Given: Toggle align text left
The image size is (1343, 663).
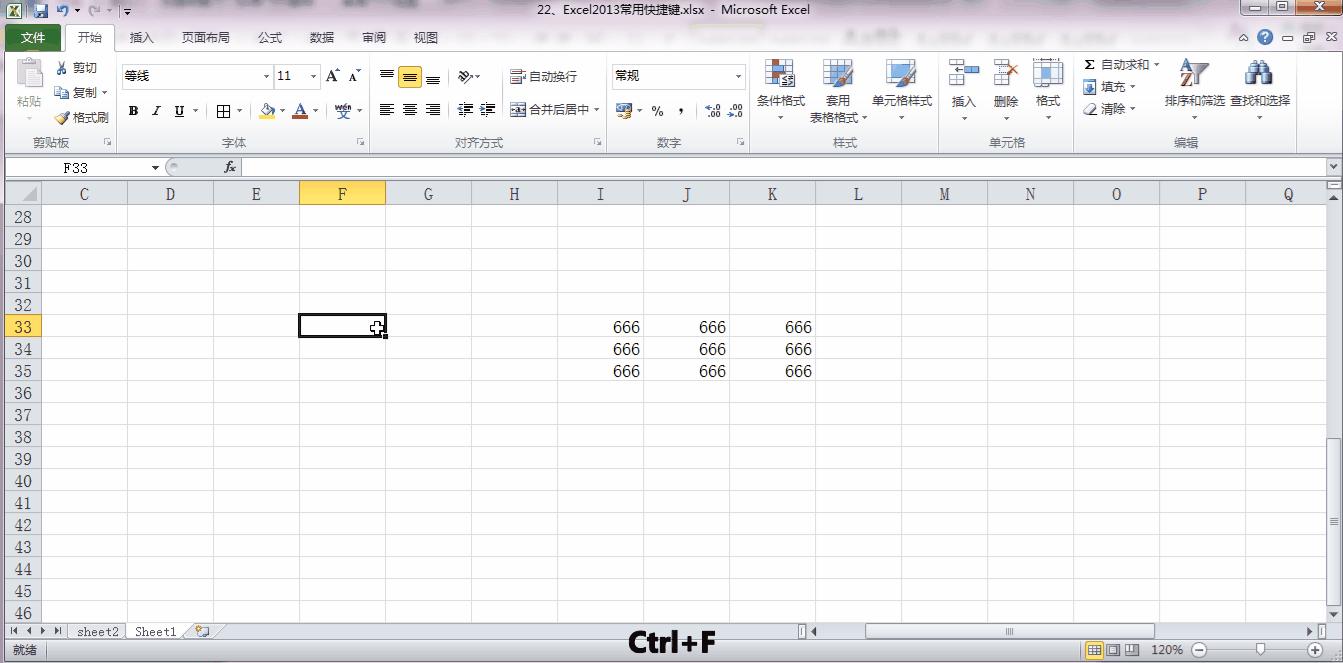Looking at the screenshot, I should (x=387, y=110).
